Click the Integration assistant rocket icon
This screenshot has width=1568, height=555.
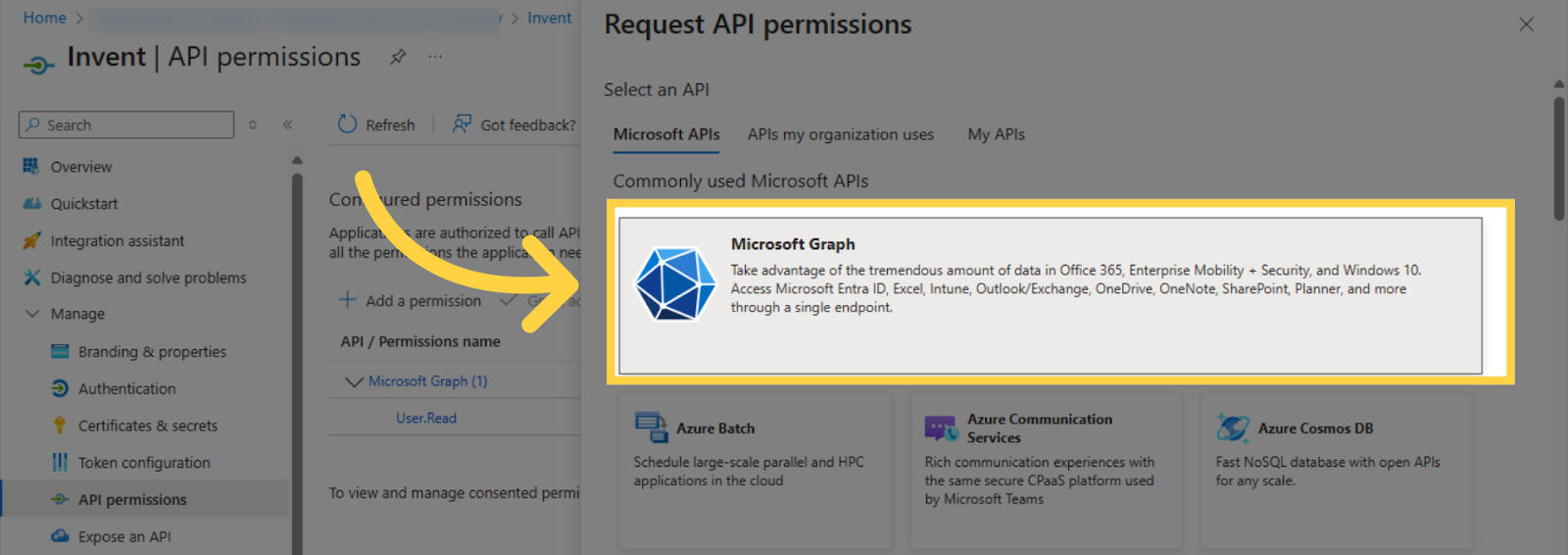[x=31, y=240]
